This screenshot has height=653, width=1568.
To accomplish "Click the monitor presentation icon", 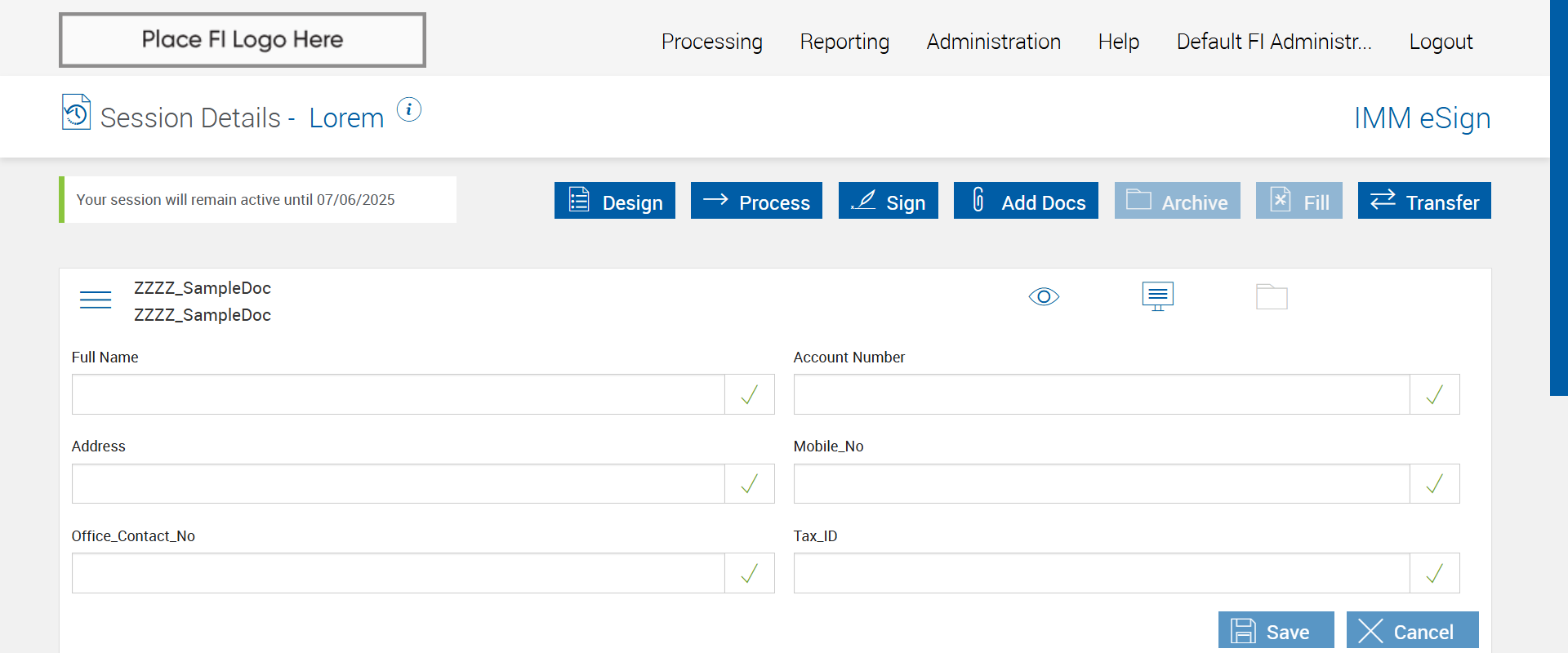I will (1157, 296).
